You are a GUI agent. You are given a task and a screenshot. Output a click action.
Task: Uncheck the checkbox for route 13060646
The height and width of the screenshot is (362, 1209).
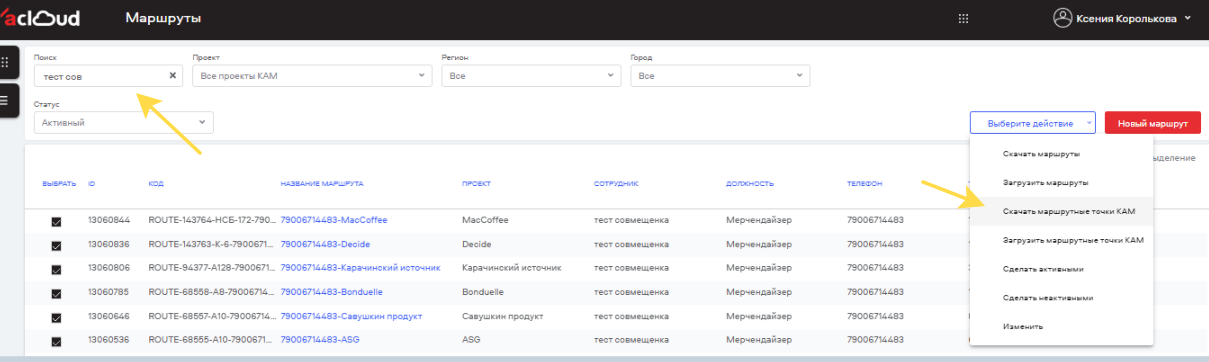click(56, 317)
